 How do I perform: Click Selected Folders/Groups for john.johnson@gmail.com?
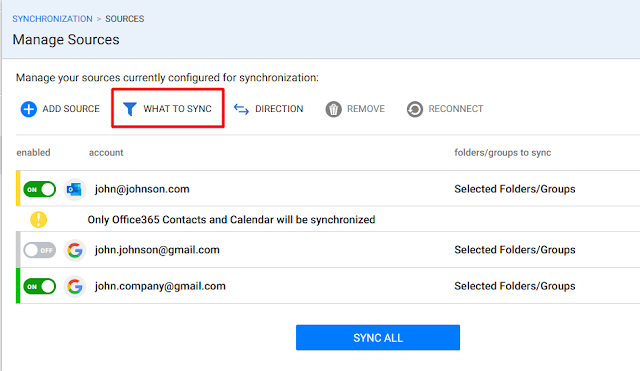tap(515, 250)
